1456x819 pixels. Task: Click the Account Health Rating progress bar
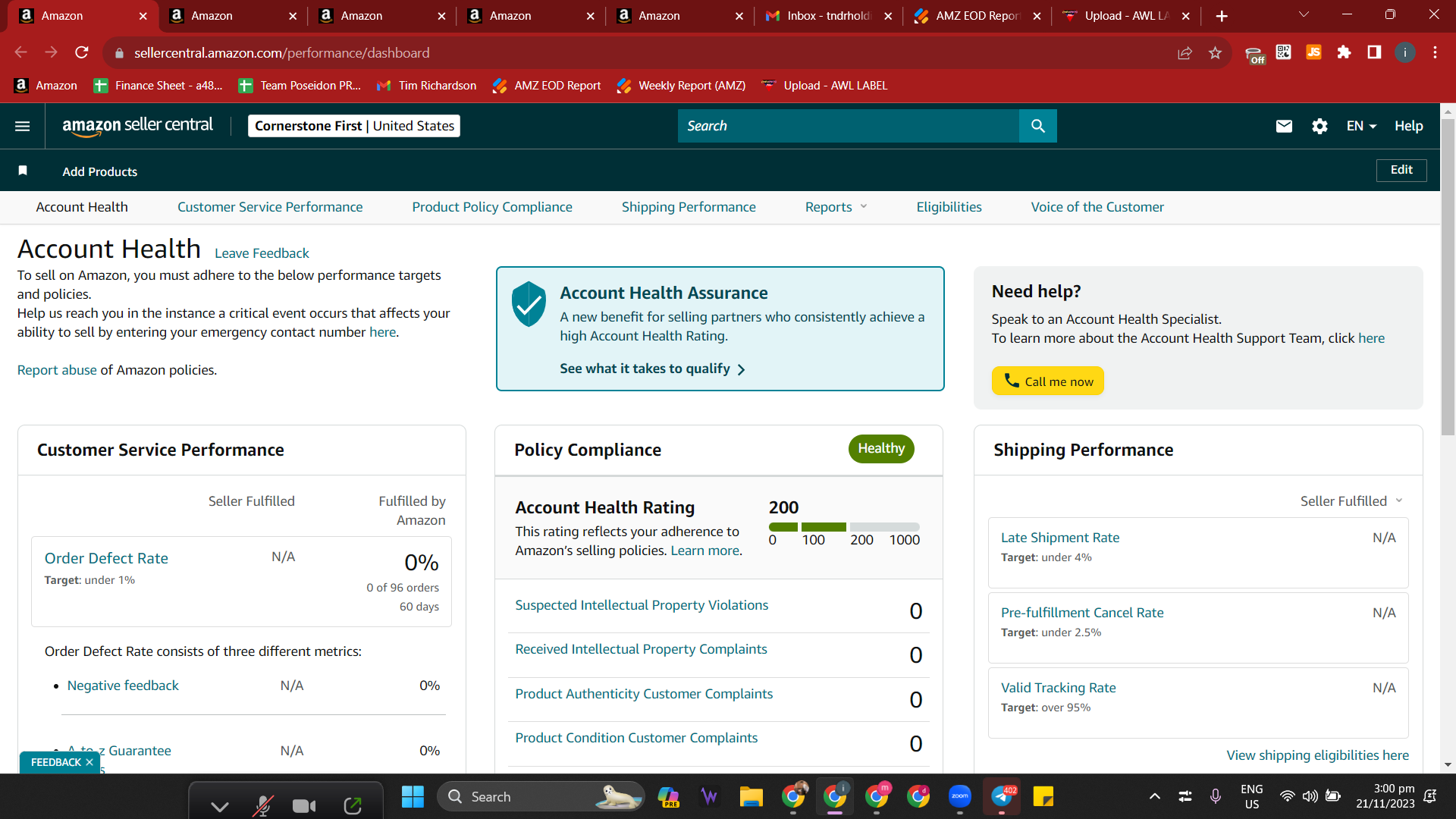[x=844, y=527]
